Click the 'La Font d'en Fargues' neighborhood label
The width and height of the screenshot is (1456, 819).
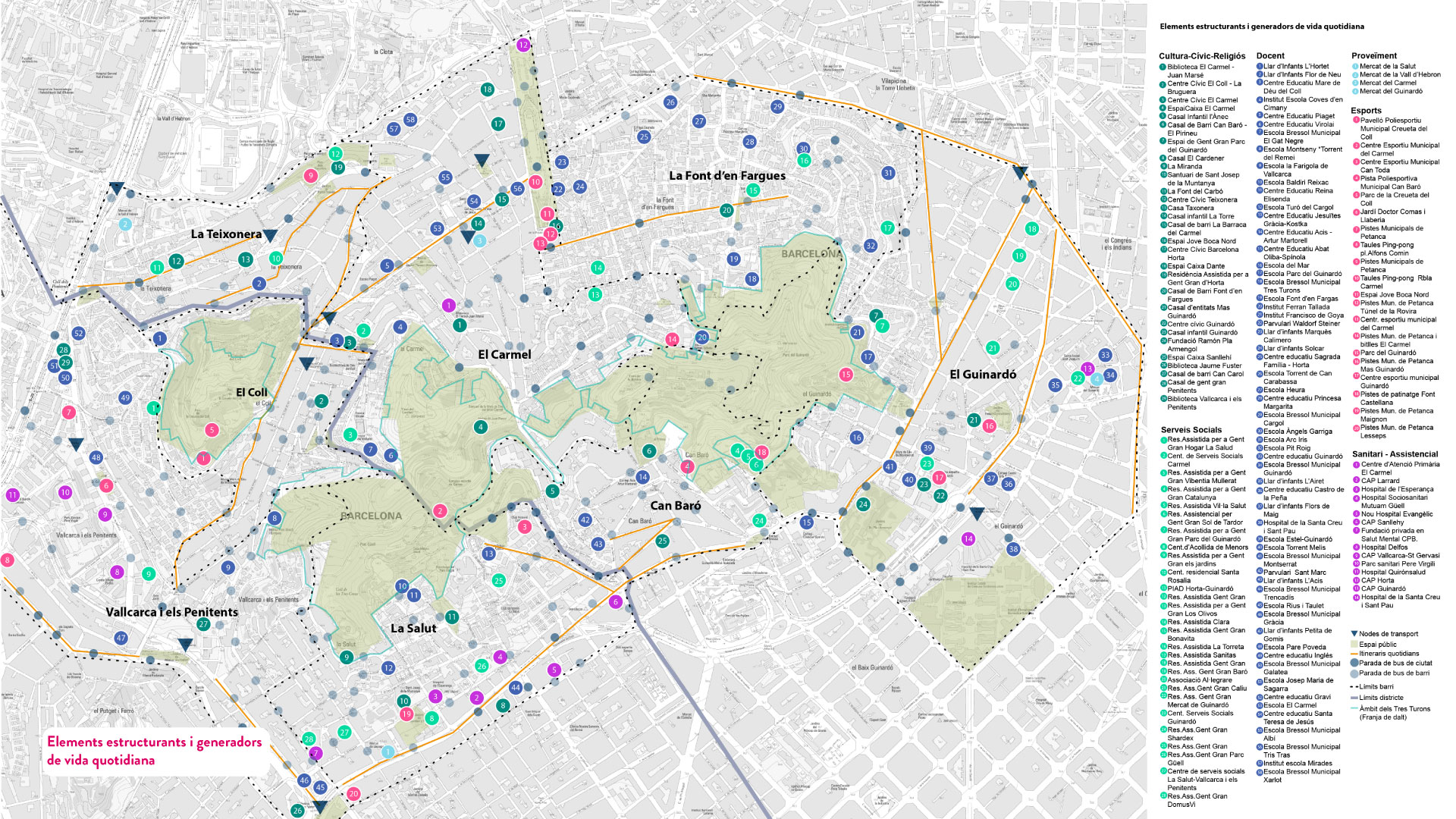click(x=727, y=175)
